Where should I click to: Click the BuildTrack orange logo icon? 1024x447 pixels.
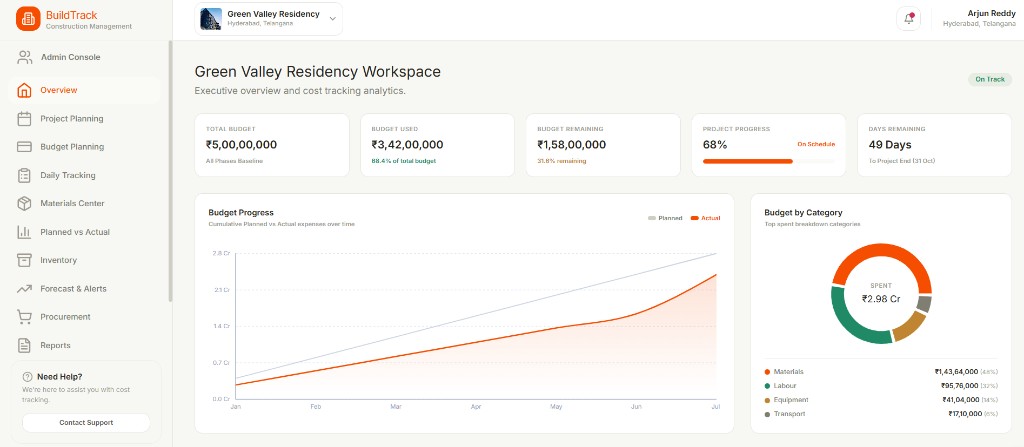coord(27,19)
